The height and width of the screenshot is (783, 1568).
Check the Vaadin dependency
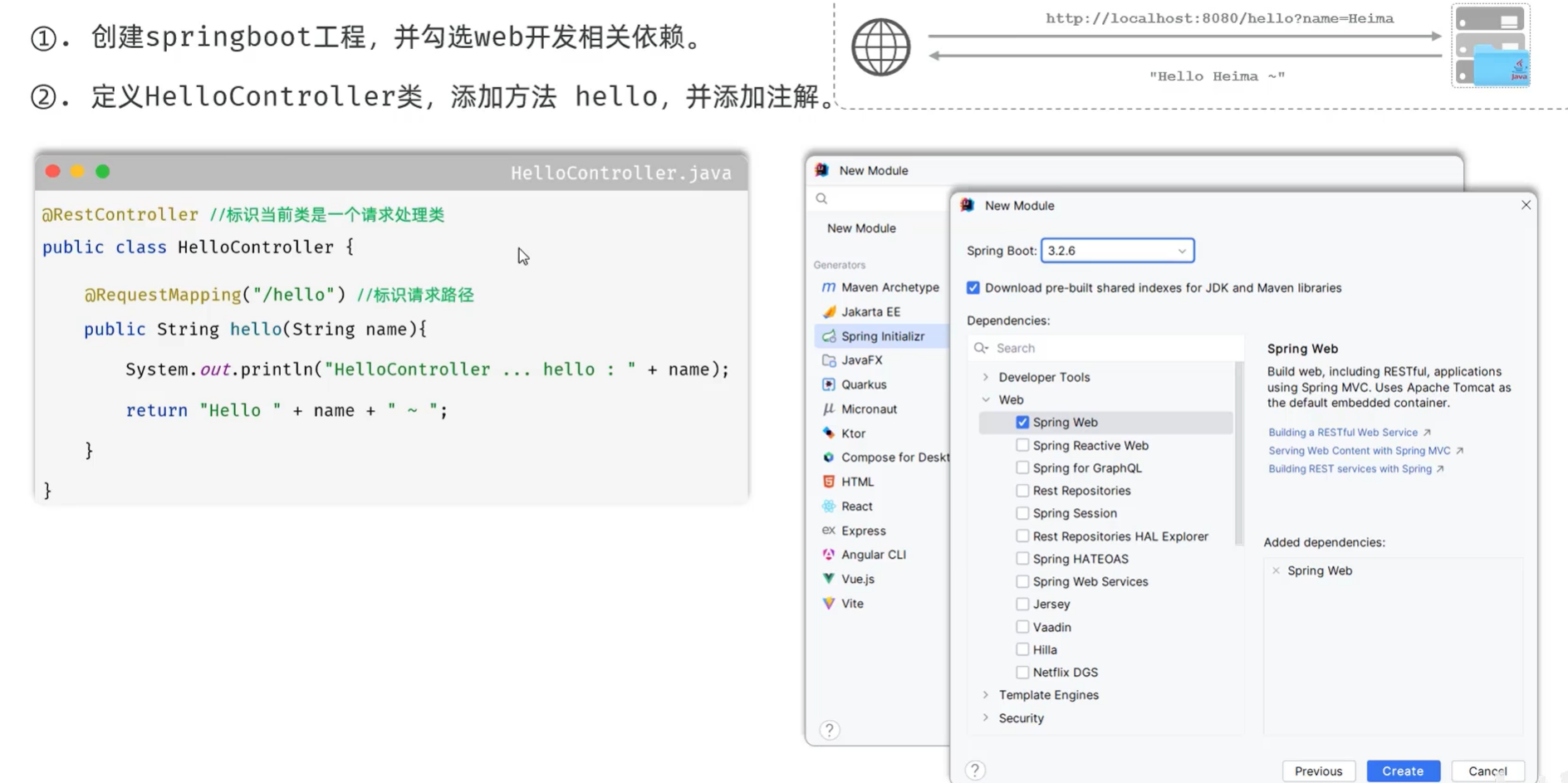[1022, 627]
